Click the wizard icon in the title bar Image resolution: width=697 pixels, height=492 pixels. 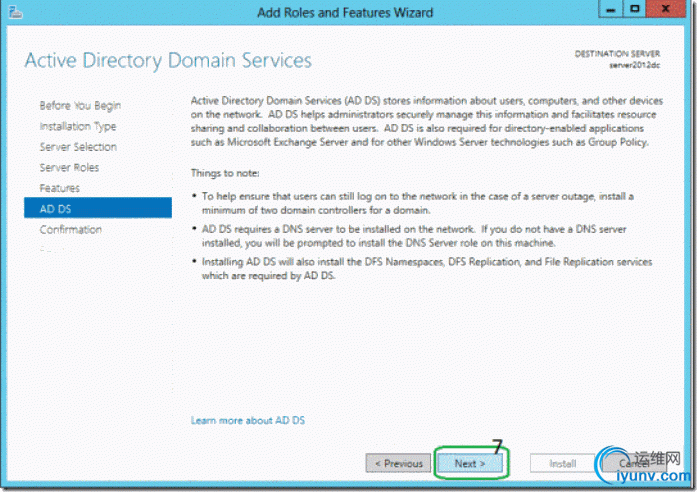16,12
